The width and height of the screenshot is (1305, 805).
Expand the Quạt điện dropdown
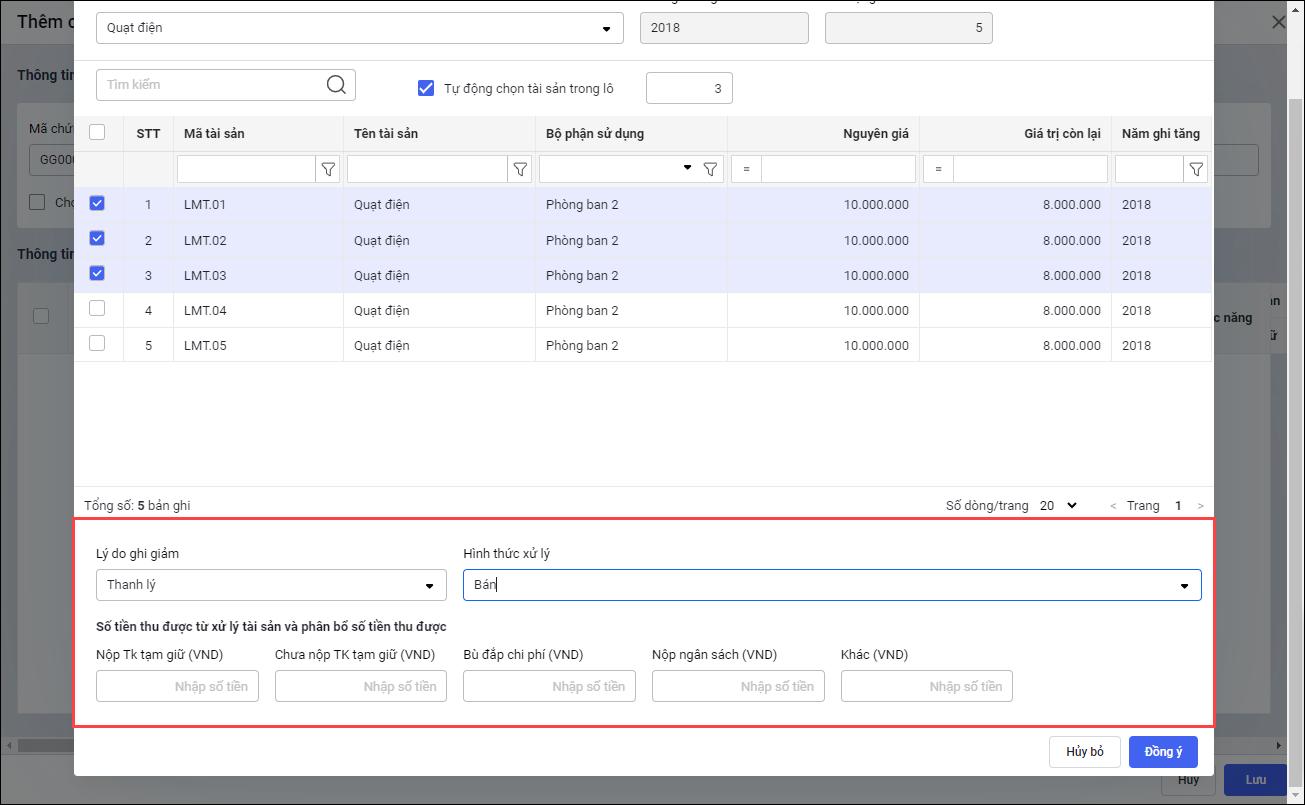coord(606,29)
